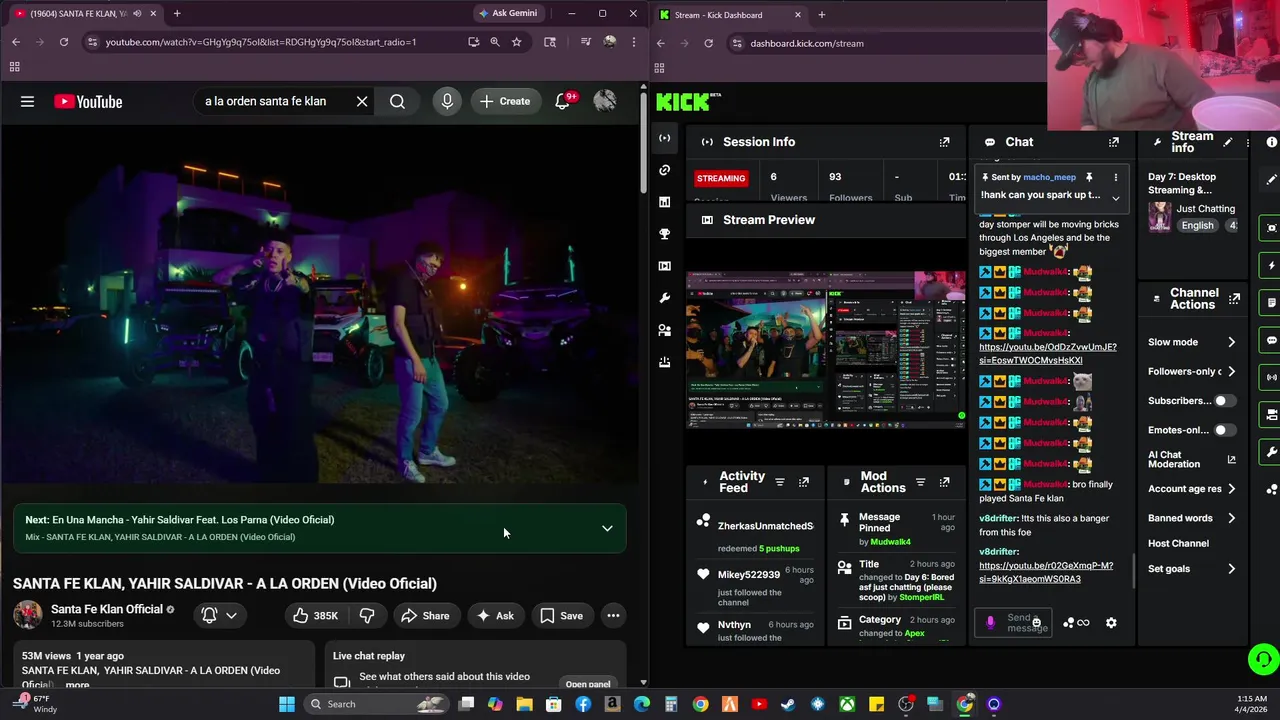The height and width of the screenshot is (720, 1280).
Task: Pop out the Mod Actions panel
Action: 944,482
